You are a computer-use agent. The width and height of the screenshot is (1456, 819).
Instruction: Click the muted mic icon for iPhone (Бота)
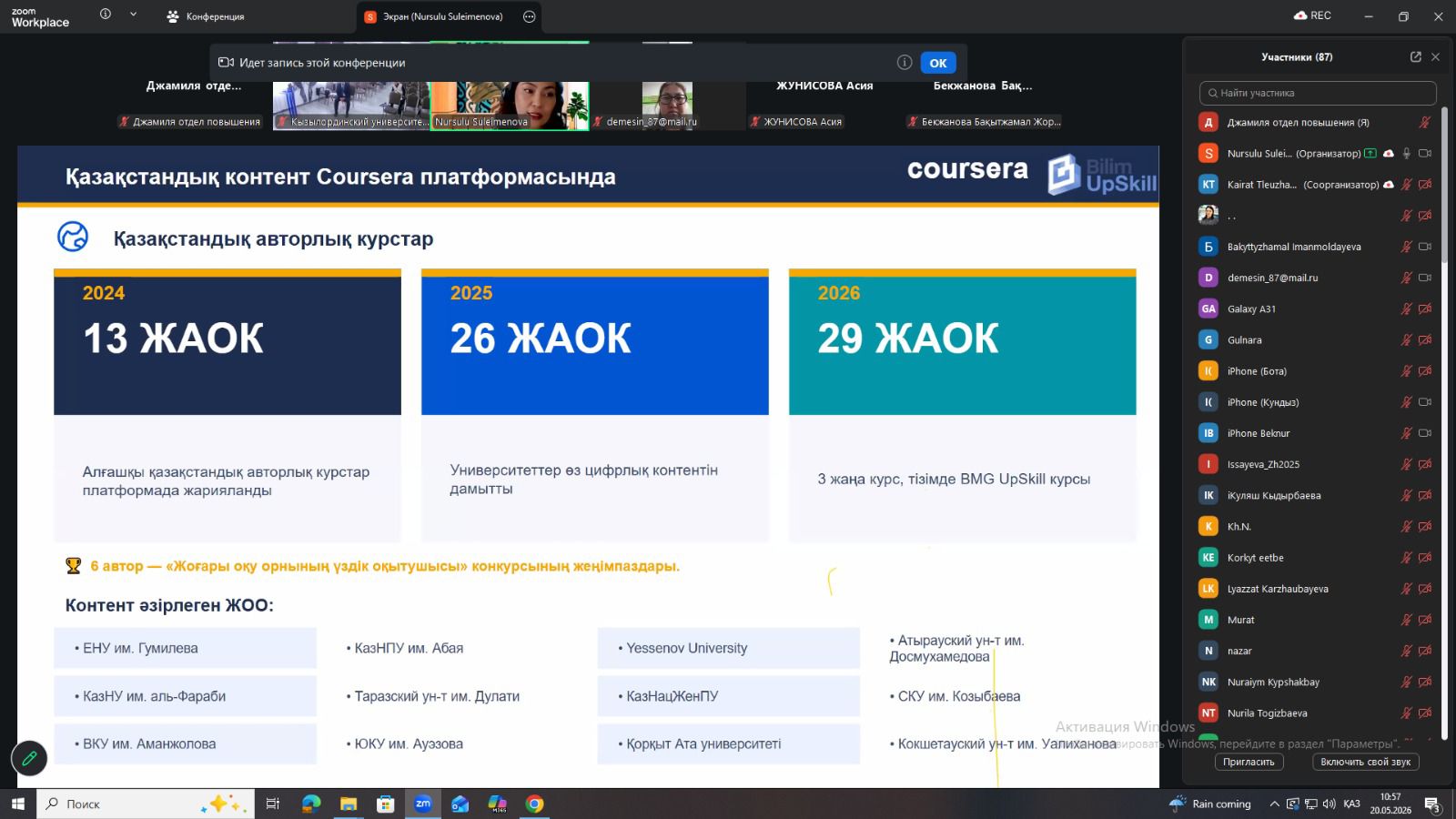pos(1407,371)
